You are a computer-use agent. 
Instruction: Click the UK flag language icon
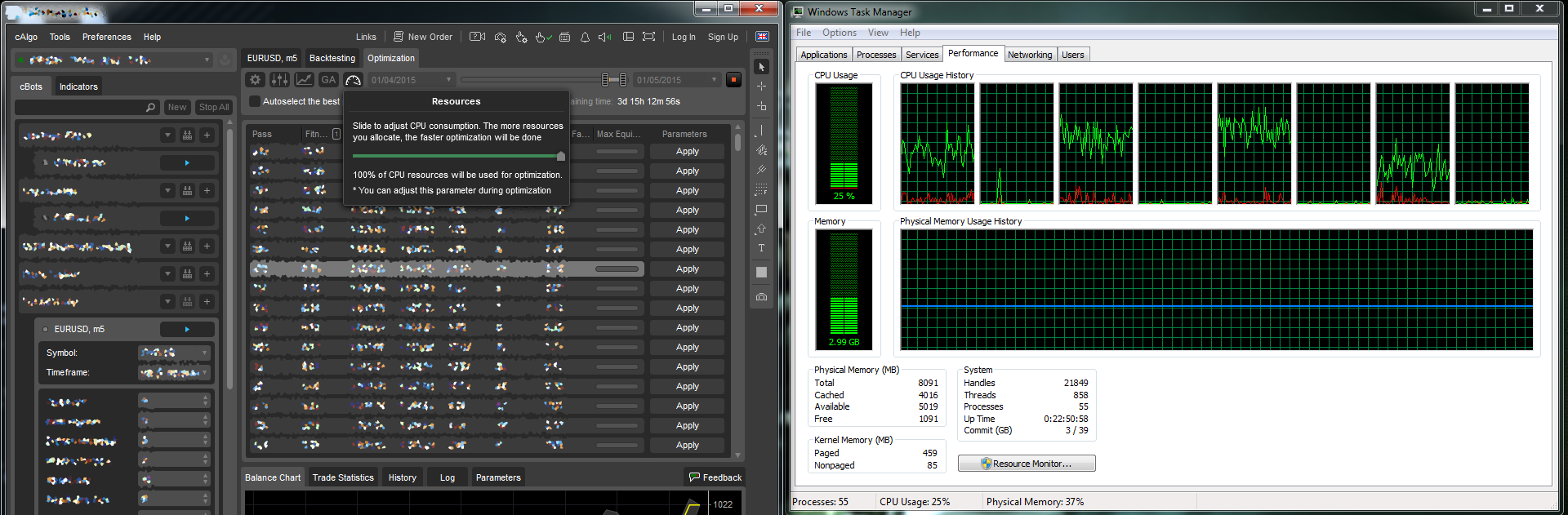tap(762, 37)
